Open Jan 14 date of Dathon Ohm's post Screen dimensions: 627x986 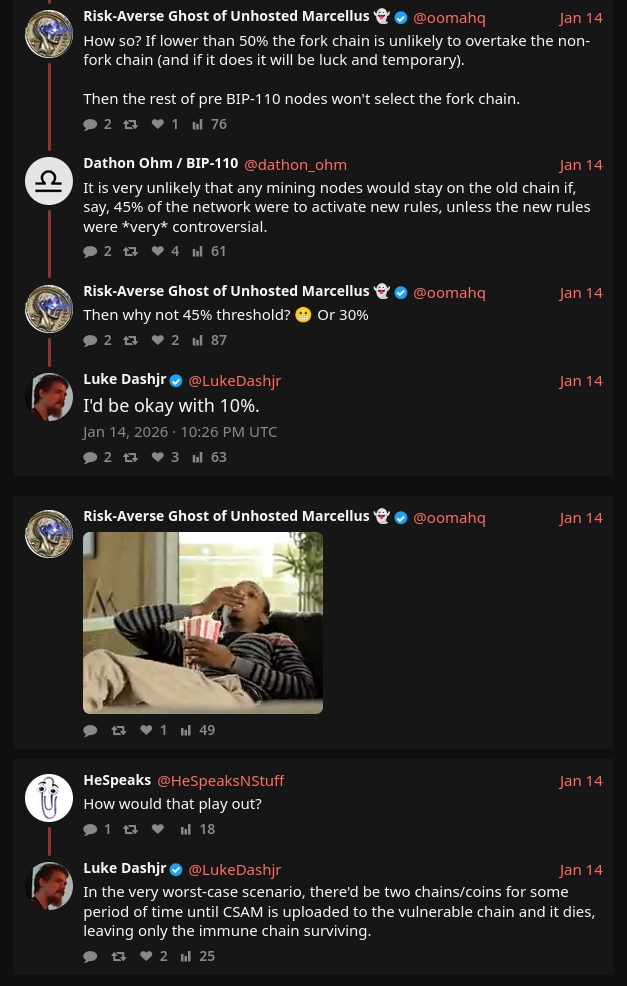point(581,164)
